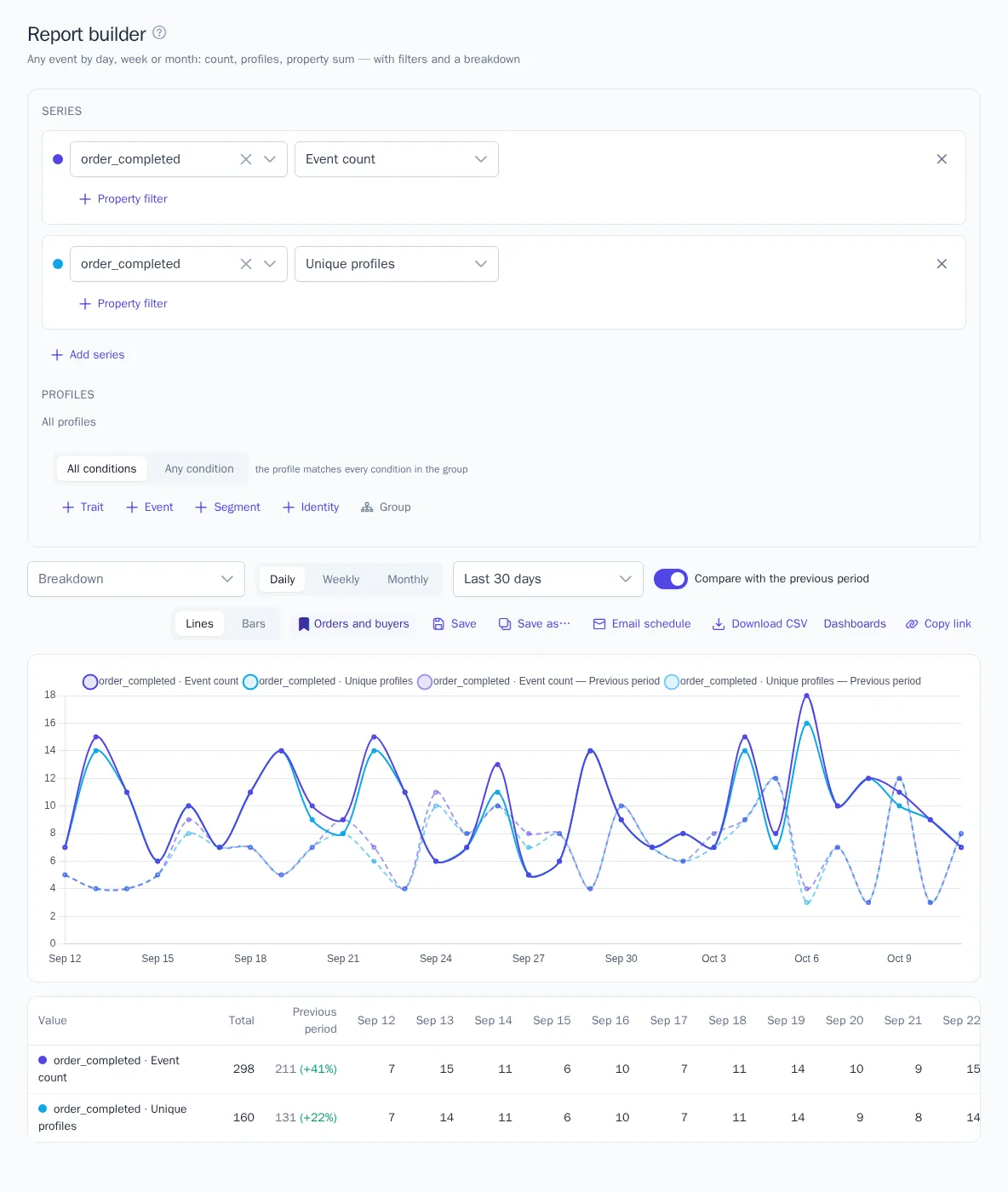Viewport: 1008px width, 1192px height.
Task: Toggle legend order_completed Event count series
Action: tap(160, 681)
